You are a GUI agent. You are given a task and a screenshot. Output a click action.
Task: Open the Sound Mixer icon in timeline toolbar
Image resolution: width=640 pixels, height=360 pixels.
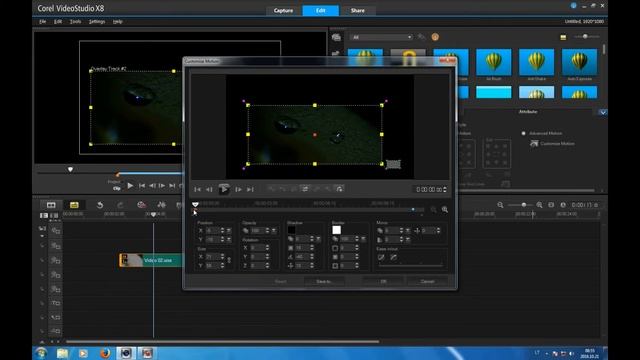point(161,205)
